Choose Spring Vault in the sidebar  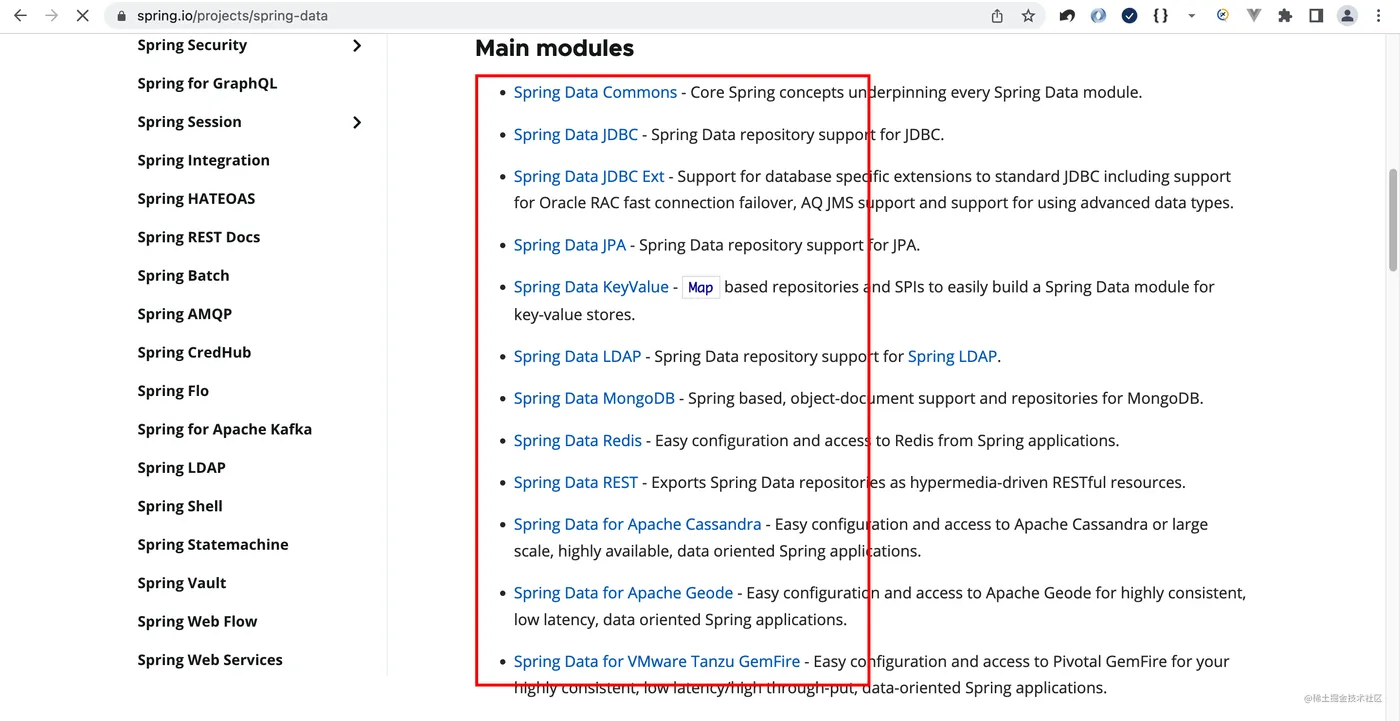point(181,583)
